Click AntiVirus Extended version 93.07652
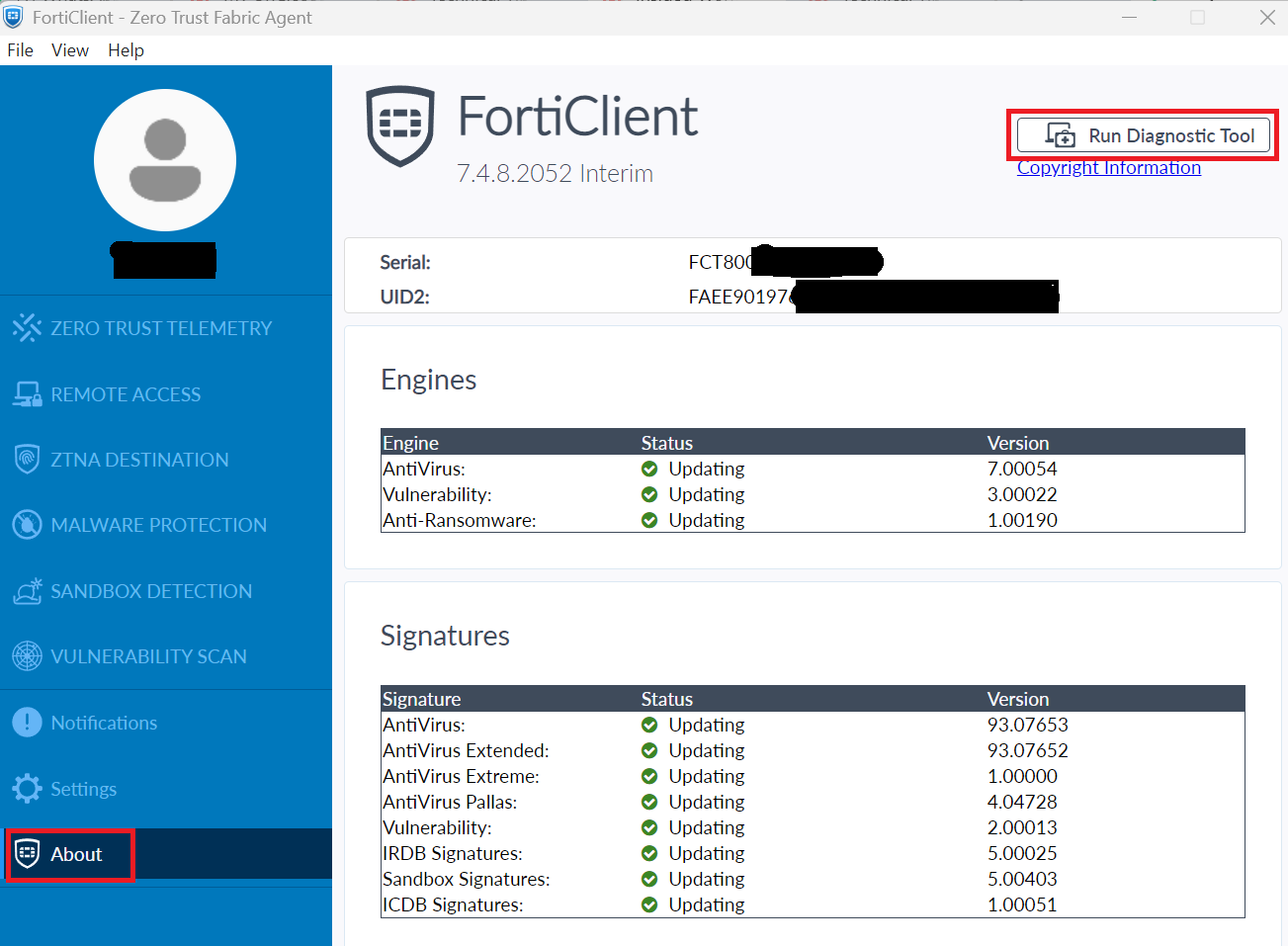Screen dimensions: 1288x946 1028,750
